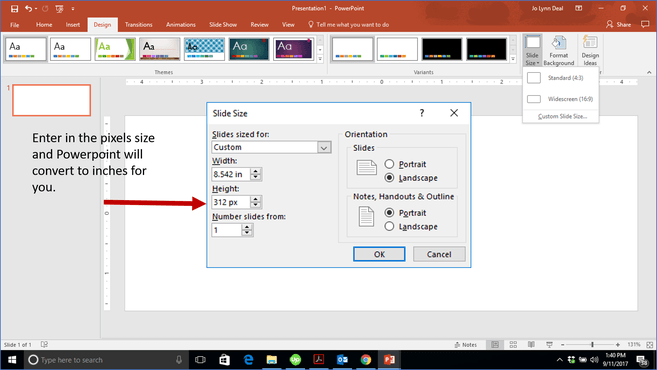The image size is (657, 370).
Task: Switch to Slide Sorter view icon
Action: coord(513,345)
